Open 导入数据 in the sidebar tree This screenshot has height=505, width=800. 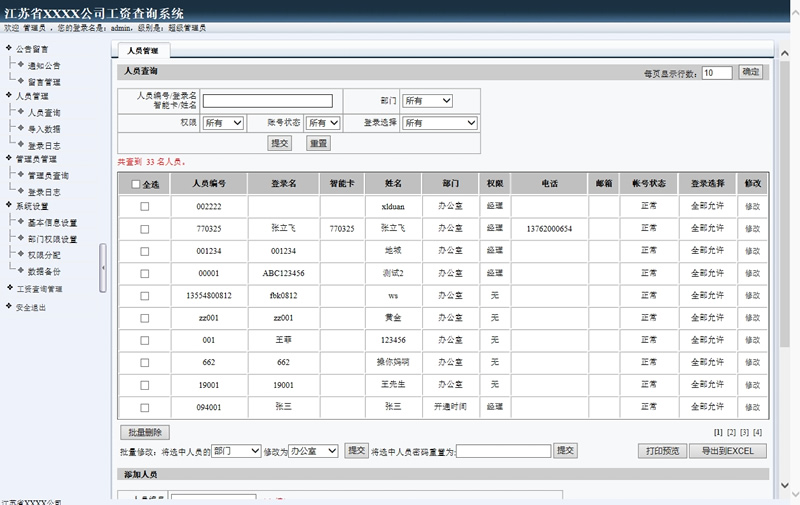pos(44,129)
